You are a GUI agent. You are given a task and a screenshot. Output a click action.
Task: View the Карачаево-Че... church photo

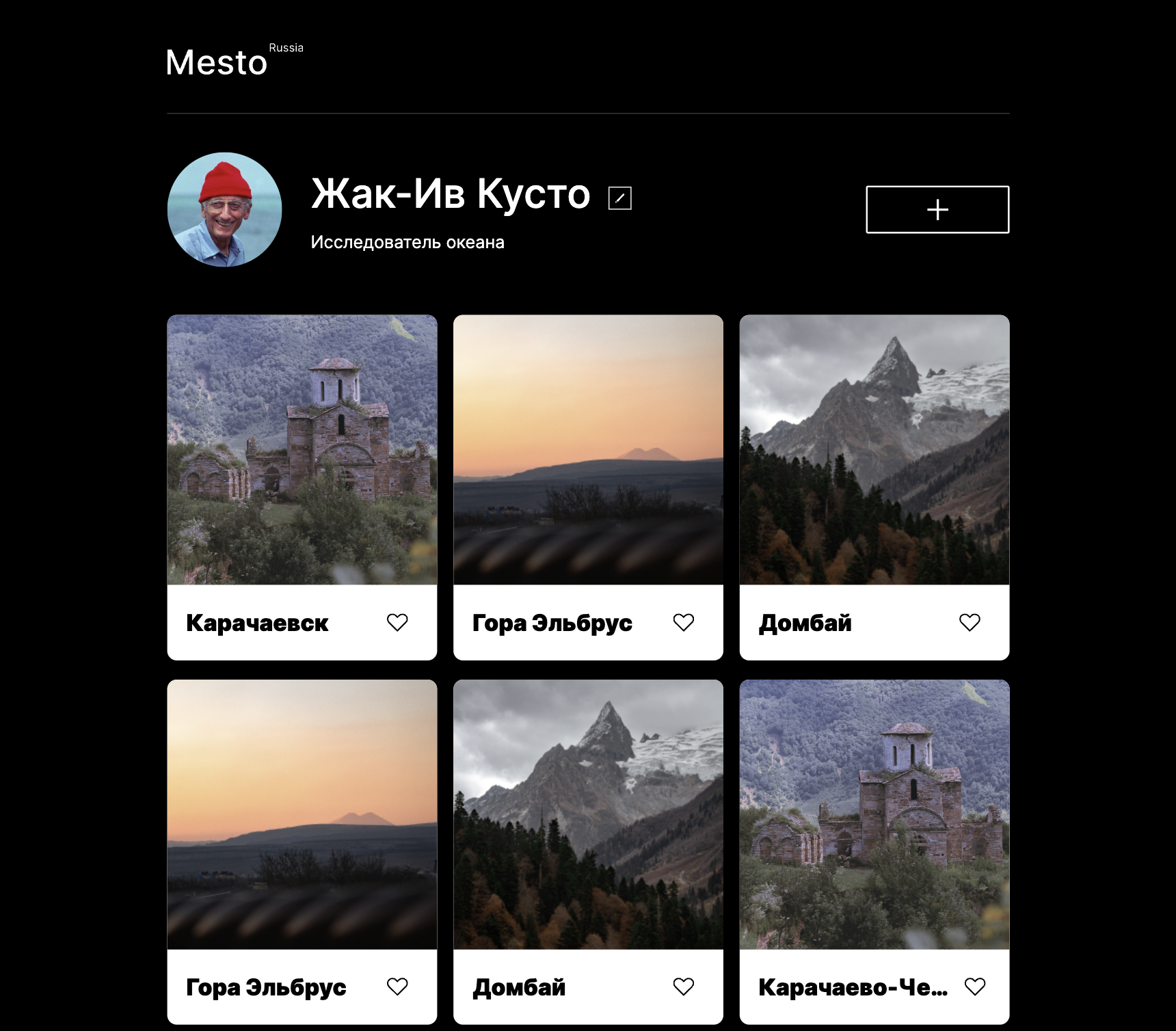point(874,814)
